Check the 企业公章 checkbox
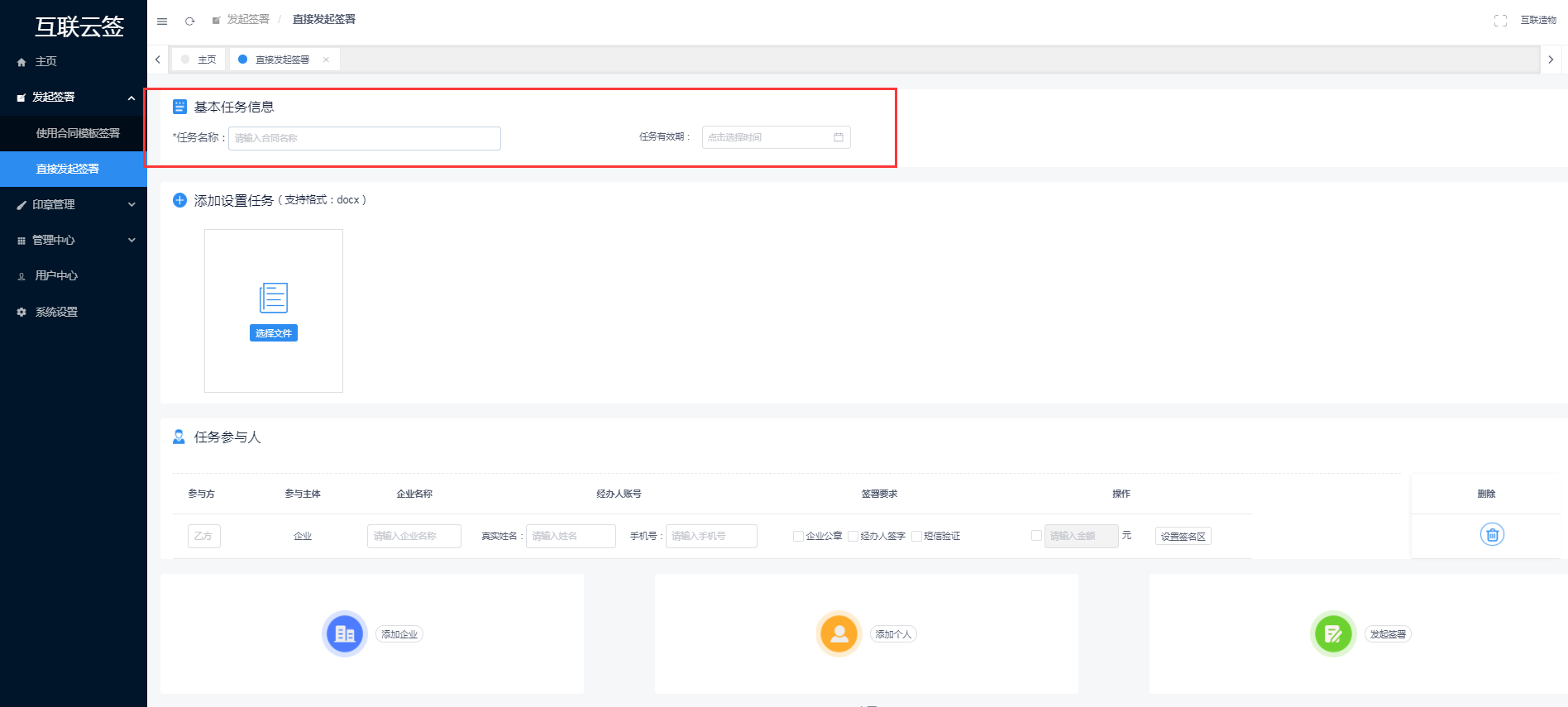The height and width of the screenshot is (707, 1568). 798,536
